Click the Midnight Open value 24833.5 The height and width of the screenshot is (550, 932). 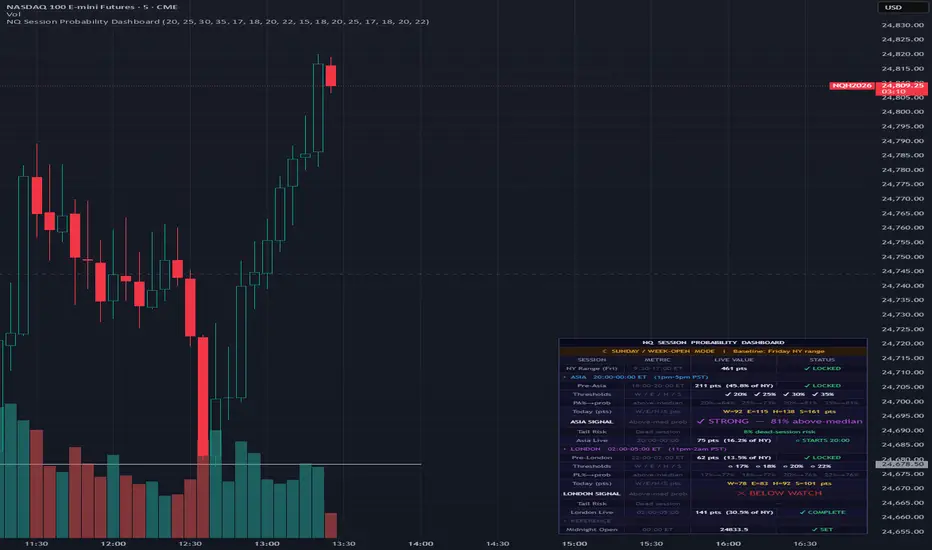coord(733,530)
